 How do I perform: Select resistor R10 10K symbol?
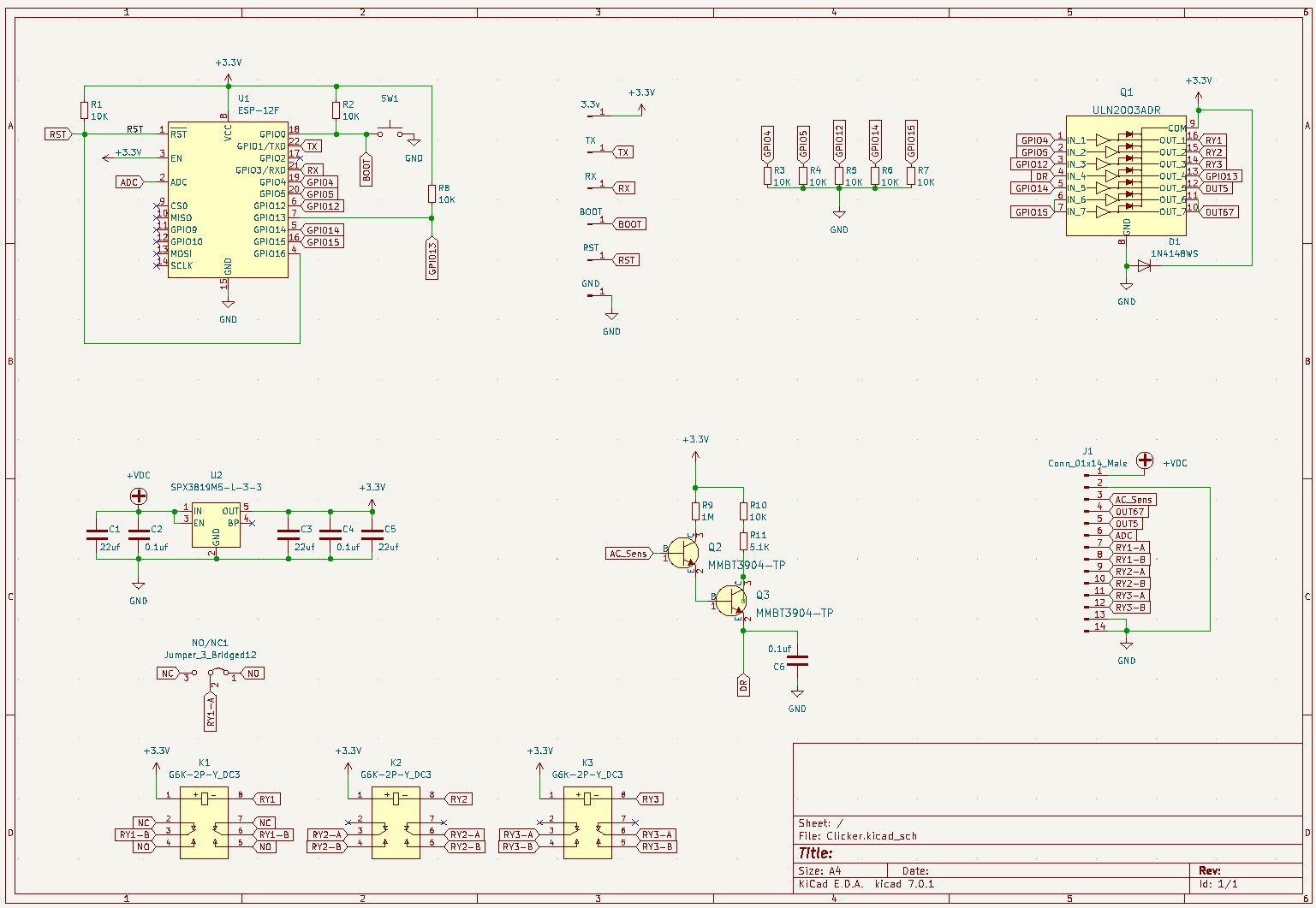pos(743,511)
